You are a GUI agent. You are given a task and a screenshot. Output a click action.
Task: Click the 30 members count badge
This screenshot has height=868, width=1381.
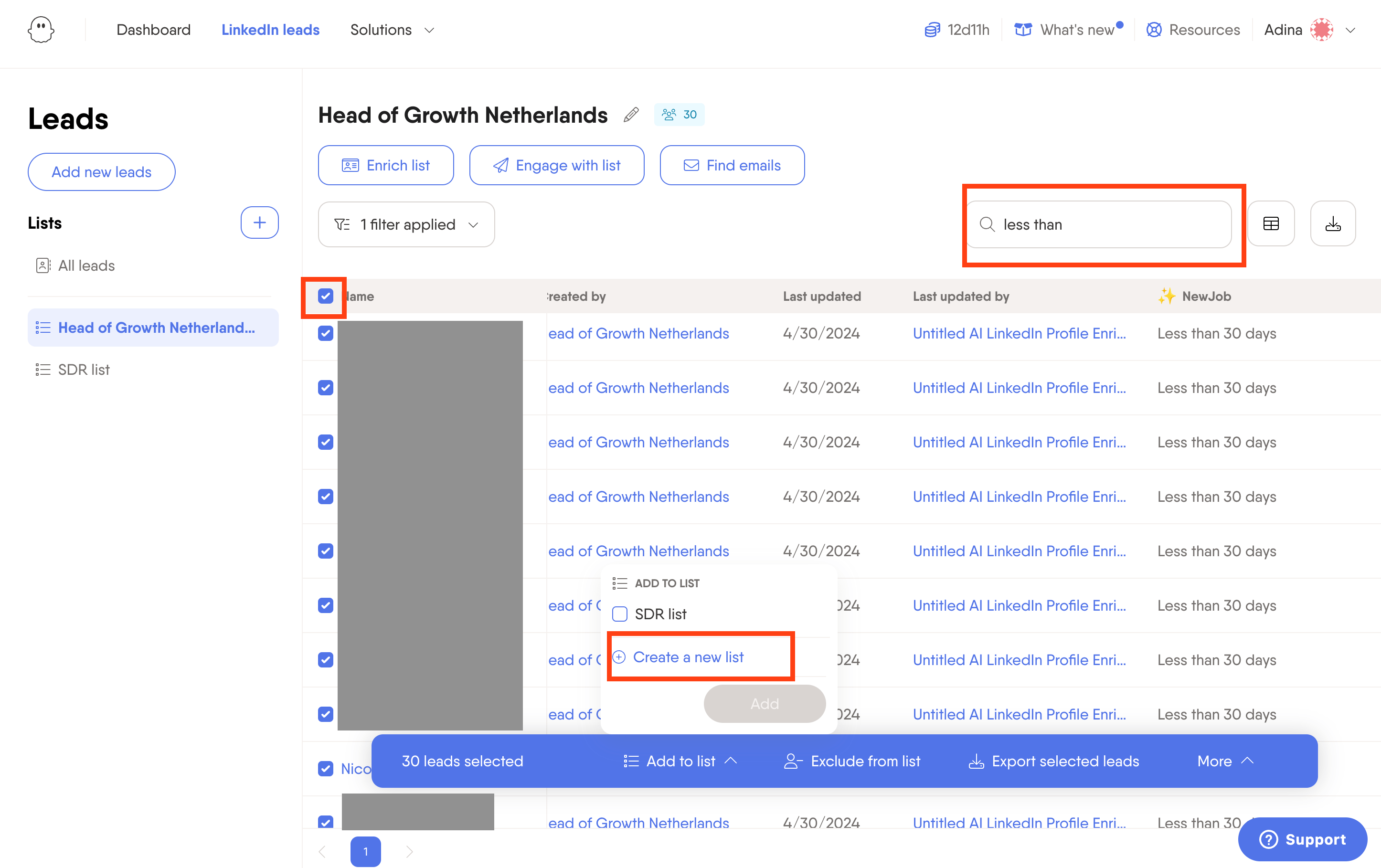click(x=679, y=115)
